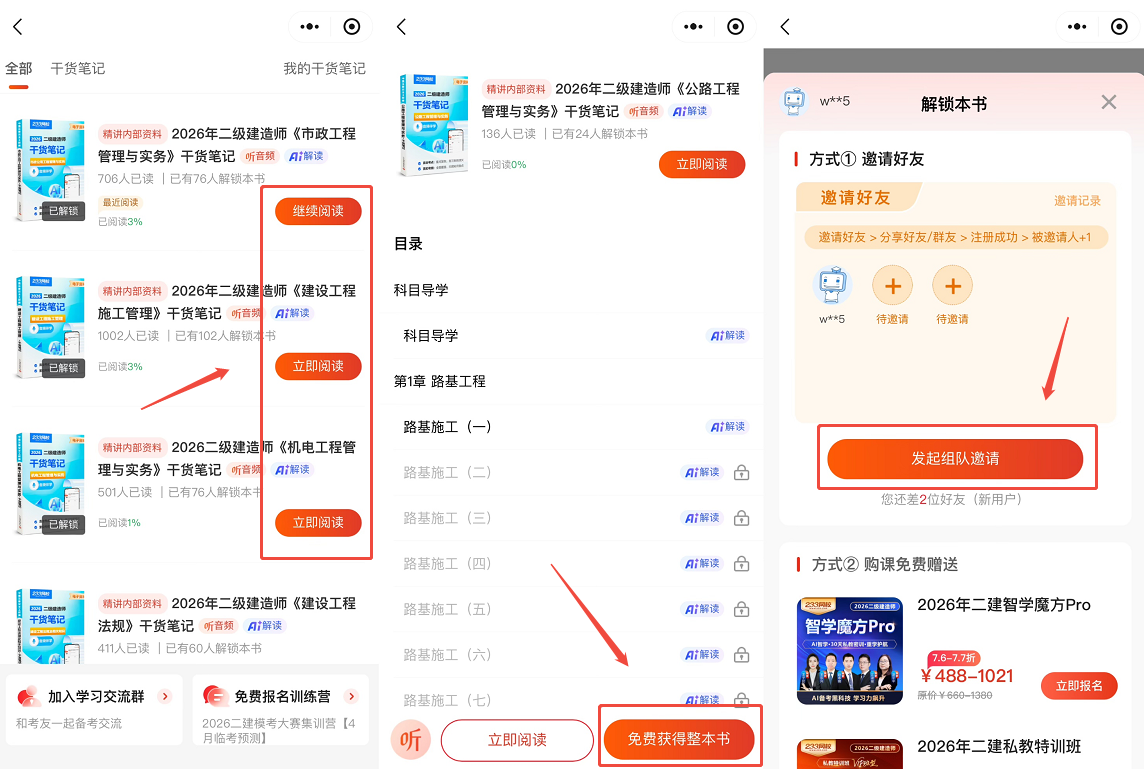This screenshot has width=1144, height=769.
Task: Tap the second plus 待邀请 invite slot
Action: [x=952, y=287]
